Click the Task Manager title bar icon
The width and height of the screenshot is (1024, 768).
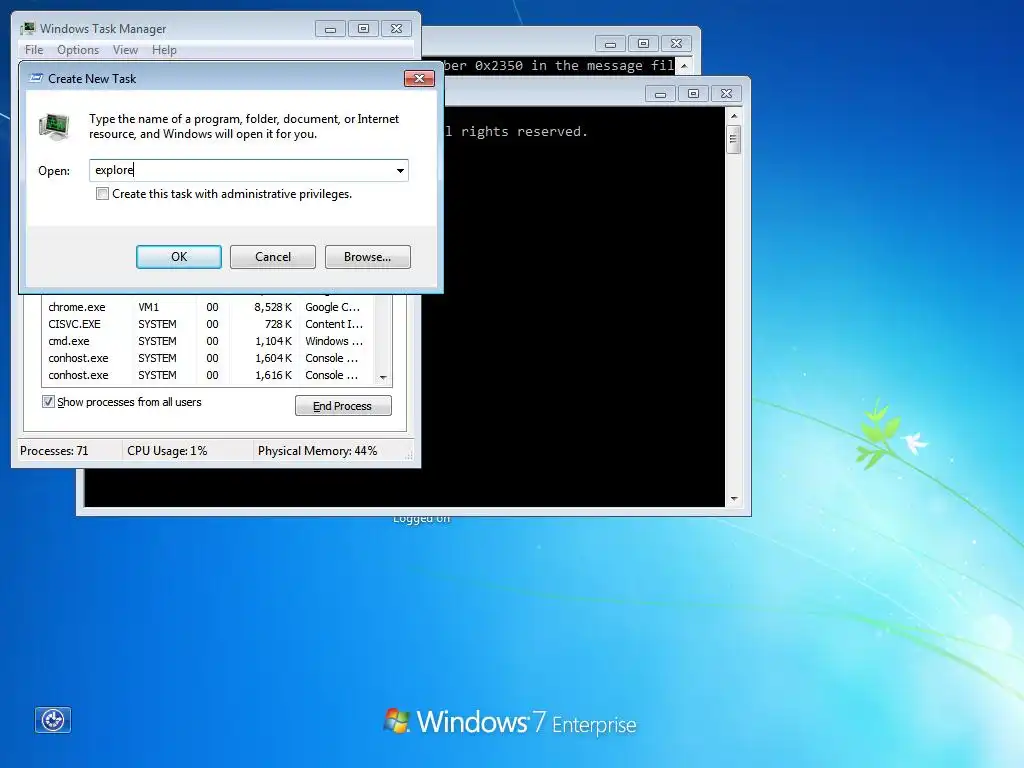pyautogui.click(x=27, y=28)
